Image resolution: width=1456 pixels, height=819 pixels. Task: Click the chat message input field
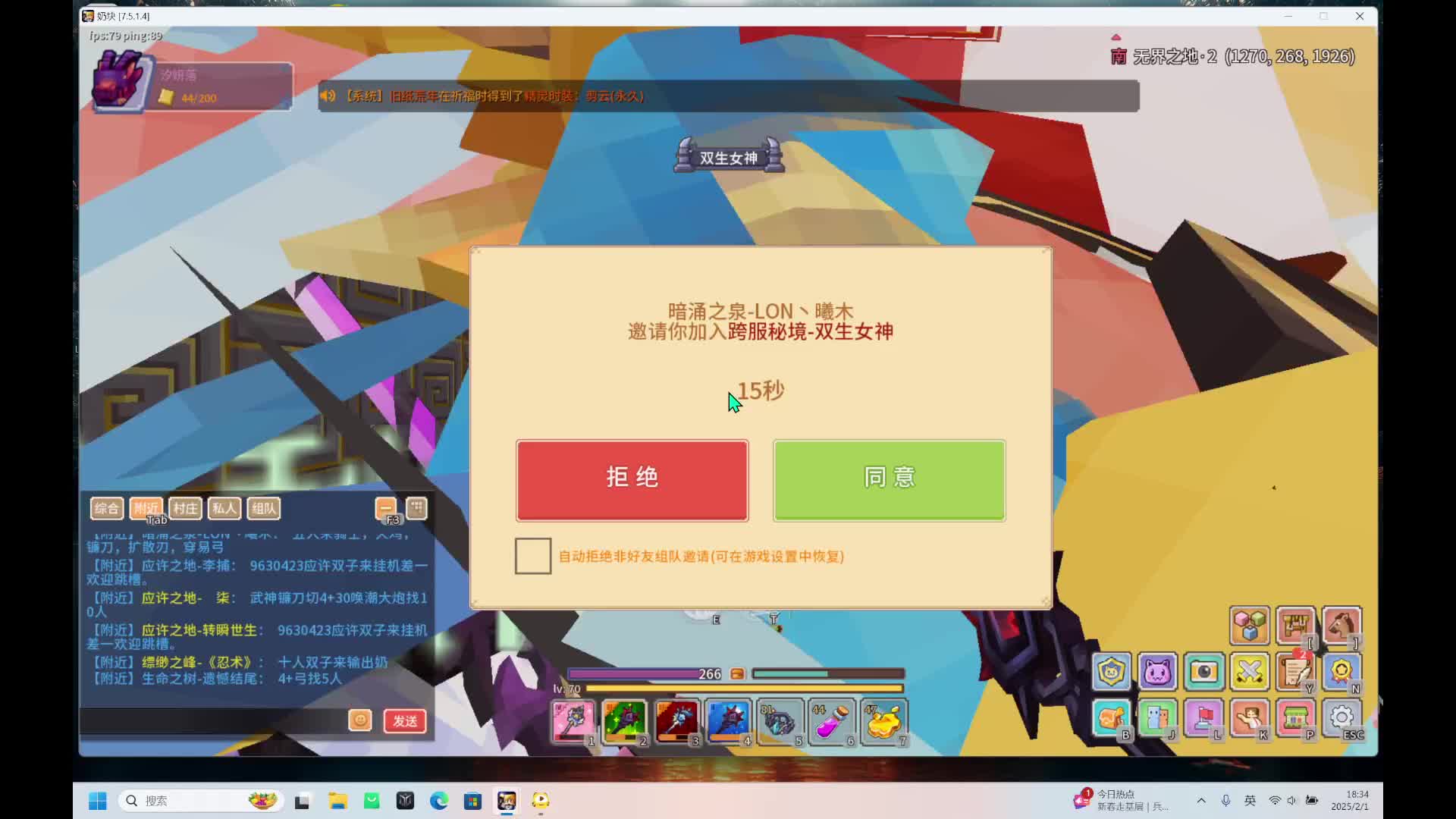tap(212, 720)
